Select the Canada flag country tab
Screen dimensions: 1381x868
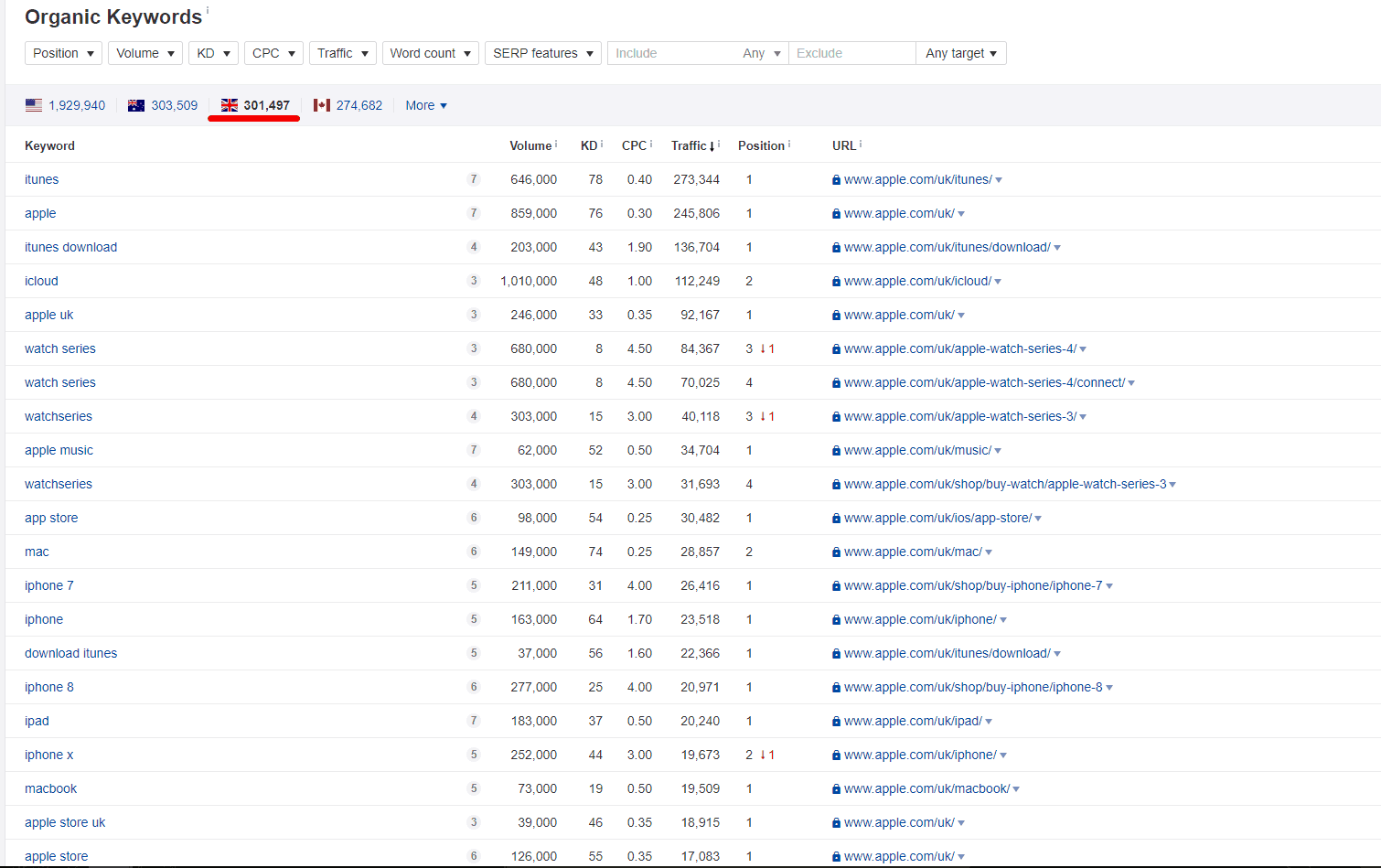click(x=348, y=105)
